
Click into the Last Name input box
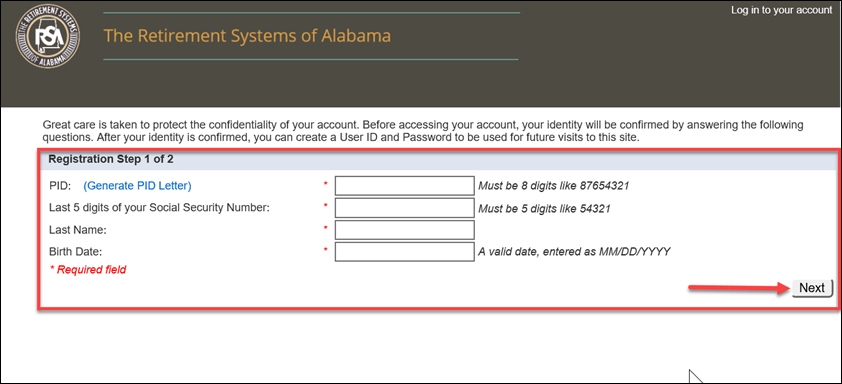(x=404, y=229)
